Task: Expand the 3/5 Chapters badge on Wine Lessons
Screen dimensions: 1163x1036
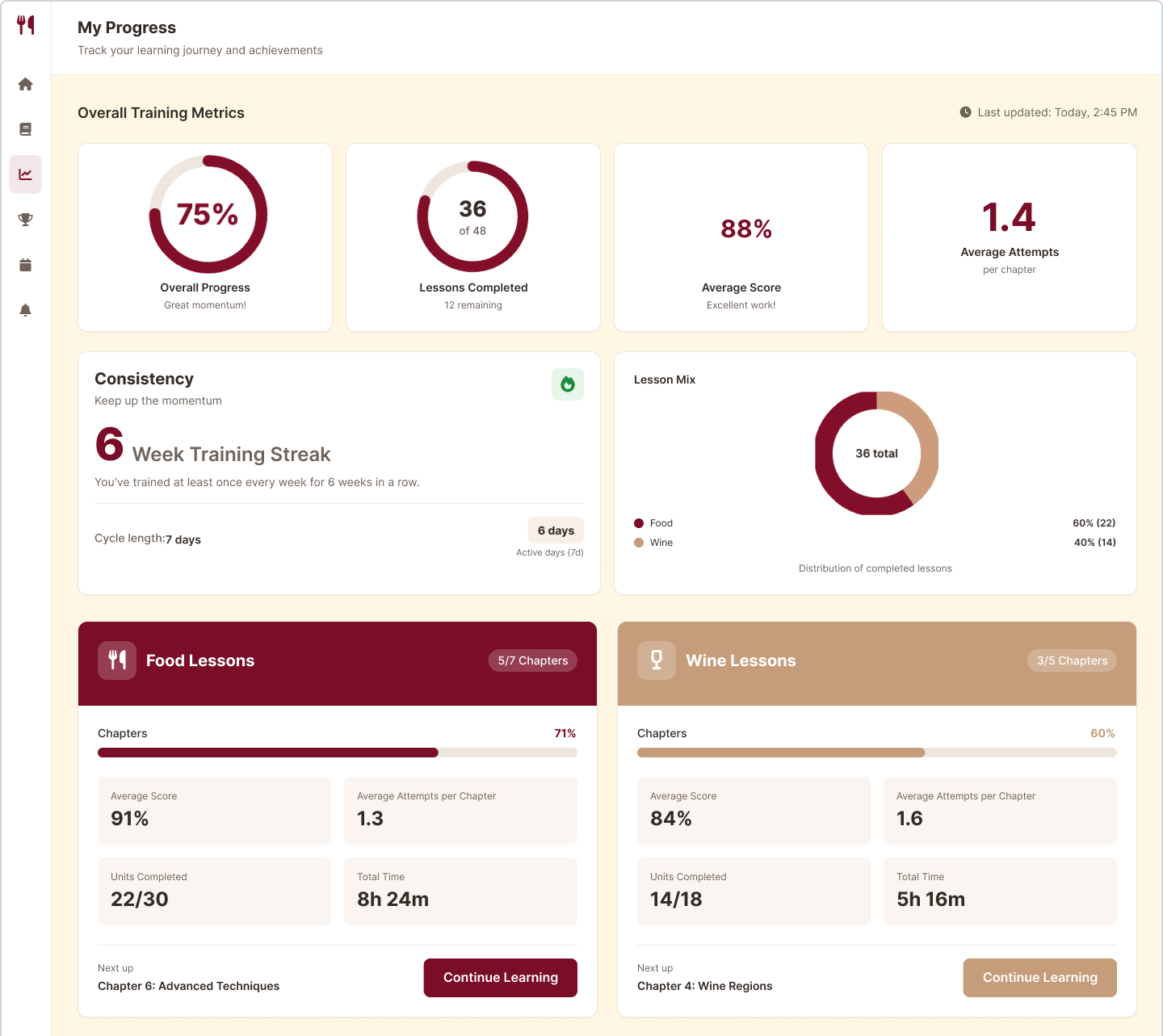Action: pos(1072,660)
